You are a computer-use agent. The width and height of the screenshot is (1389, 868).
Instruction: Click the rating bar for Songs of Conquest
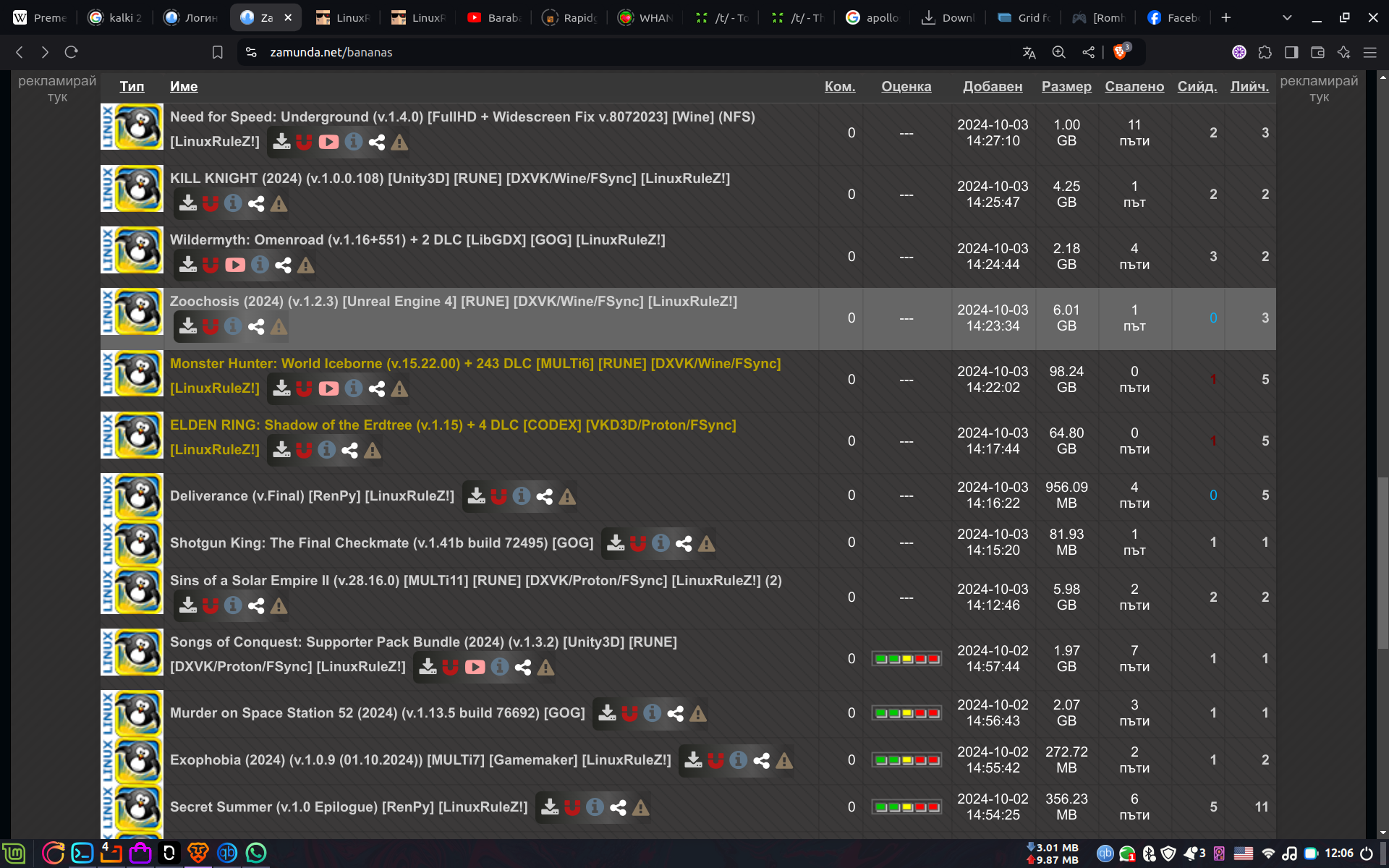906,659
